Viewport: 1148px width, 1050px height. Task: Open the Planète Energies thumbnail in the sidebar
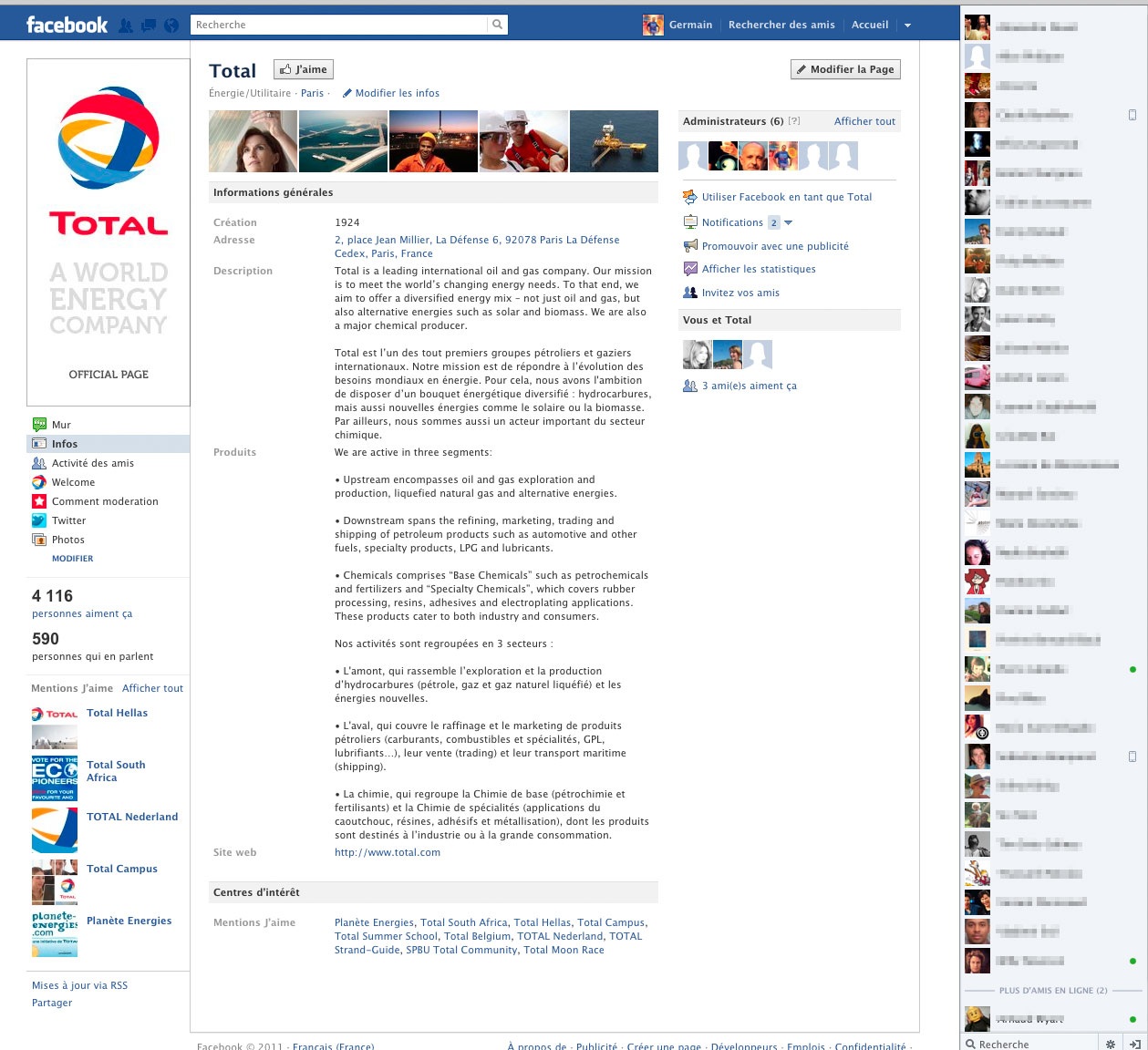click(x=55, y=934)
